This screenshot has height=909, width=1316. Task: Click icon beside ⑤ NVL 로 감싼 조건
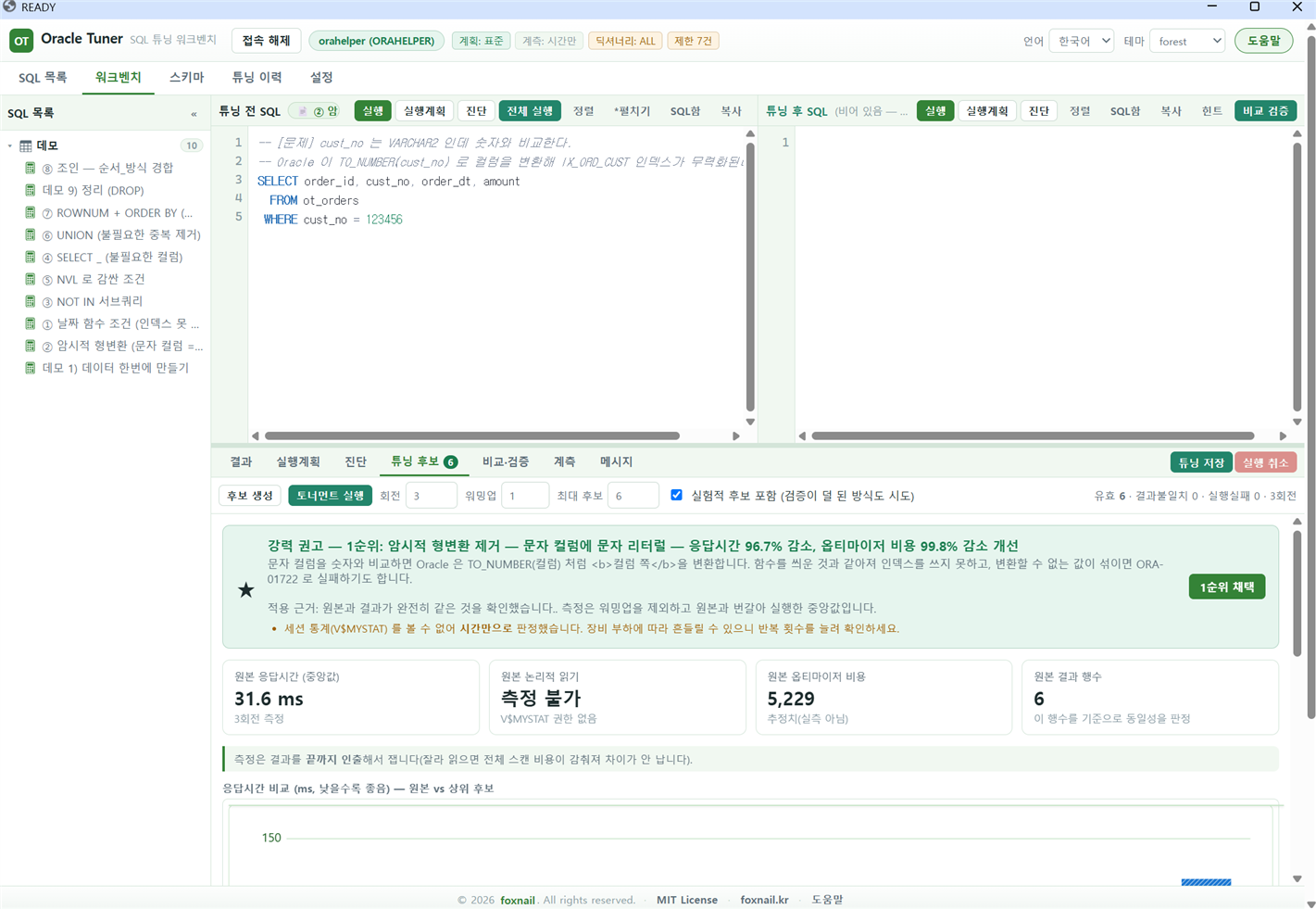pyautogui.click(x=31, y=279)
